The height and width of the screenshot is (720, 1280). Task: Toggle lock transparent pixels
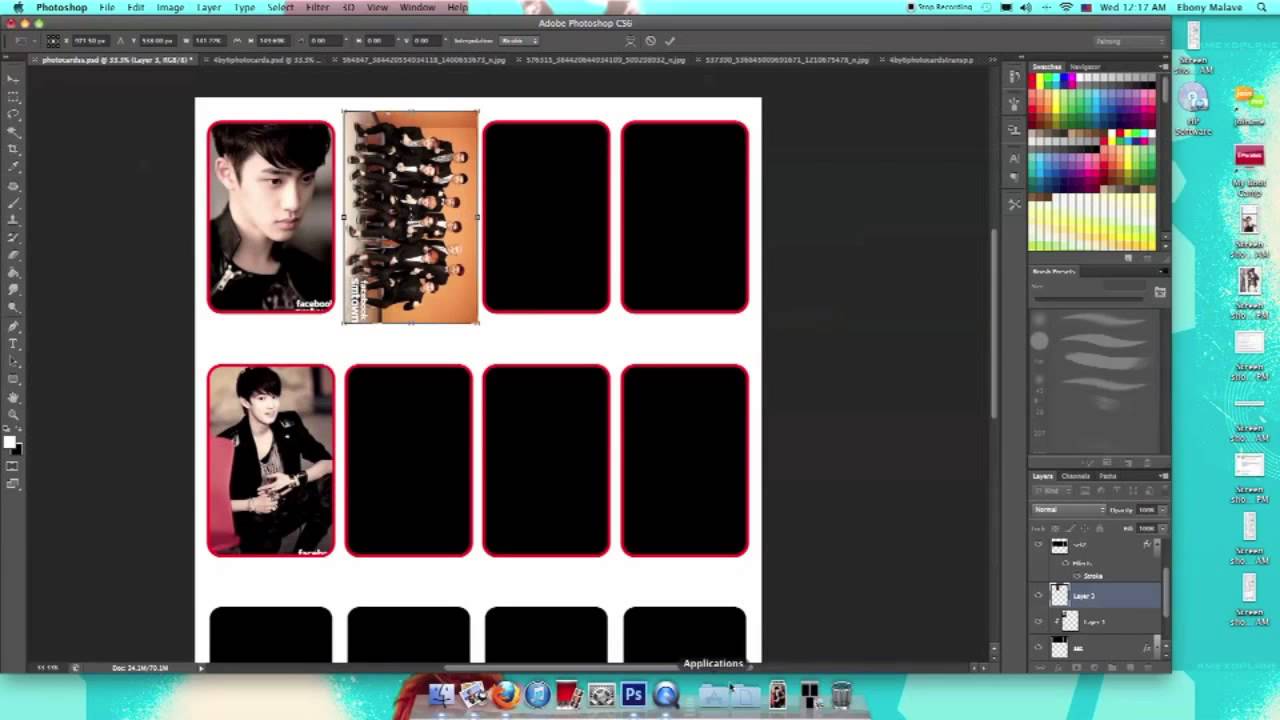click(1054, 528)
